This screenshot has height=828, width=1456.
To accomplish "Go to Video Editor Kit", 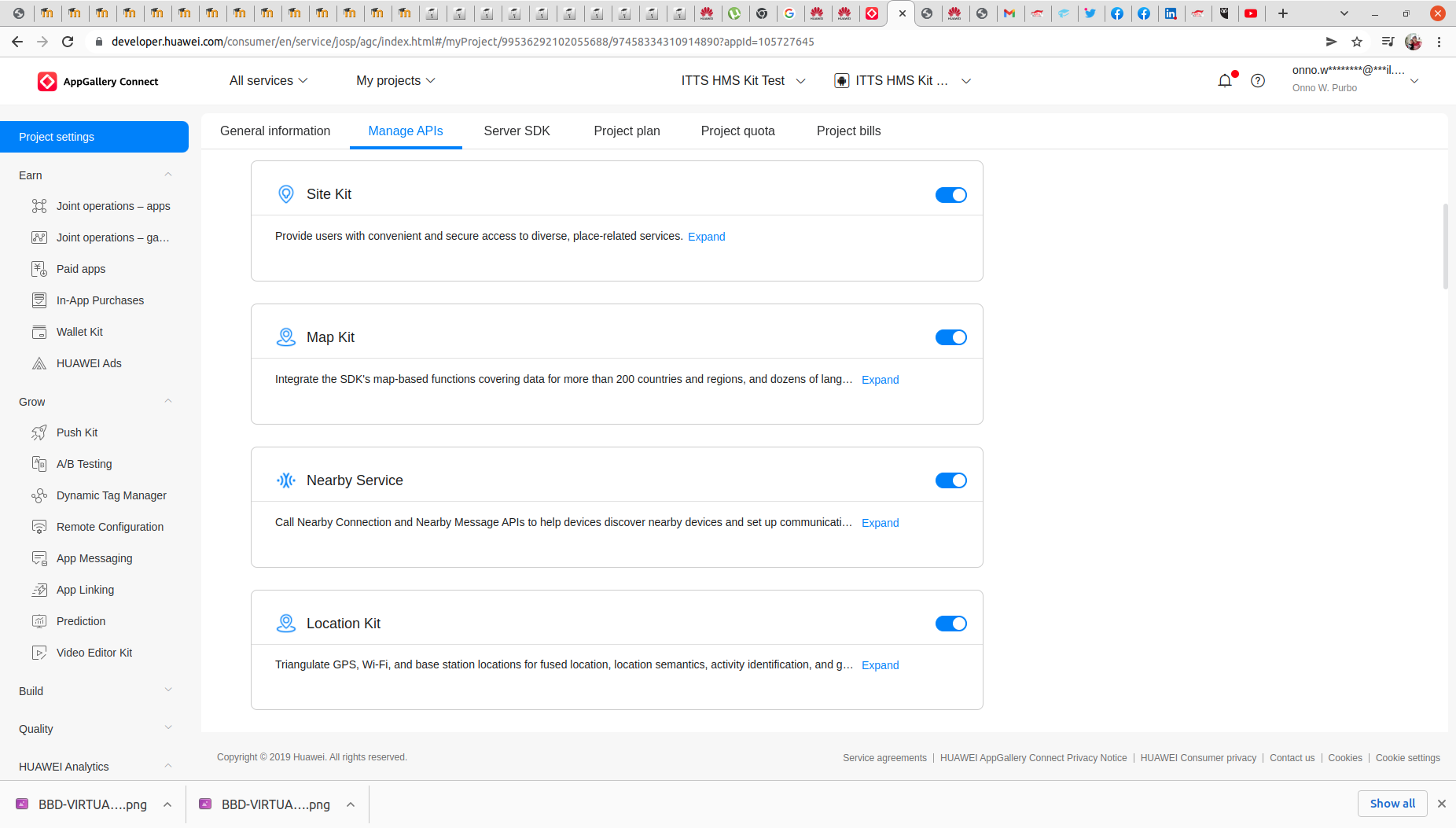I will (94, 653).
